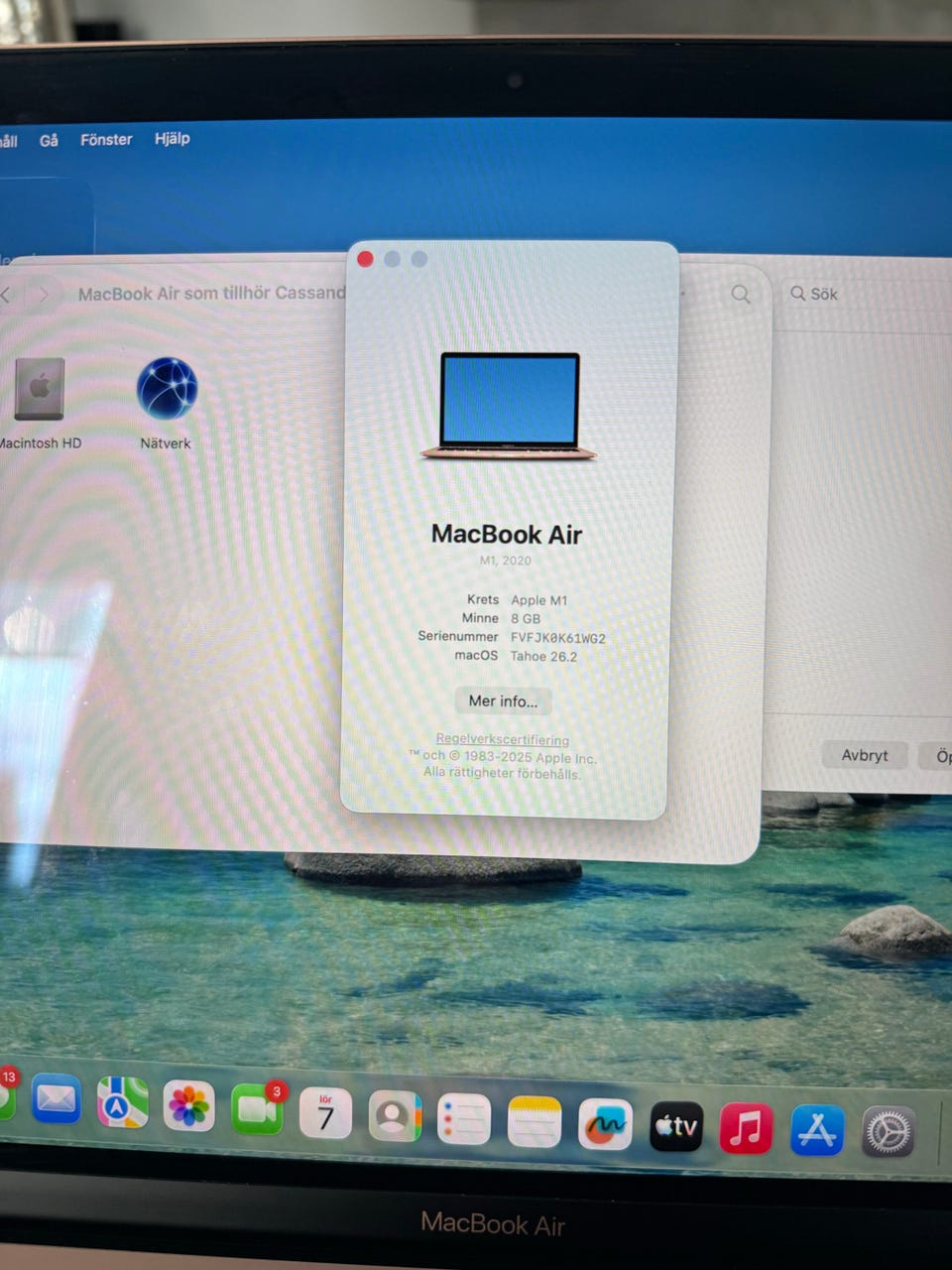The image size is (952, 1270).
Task: Click the Mer info... button
Action: point(503,701)
